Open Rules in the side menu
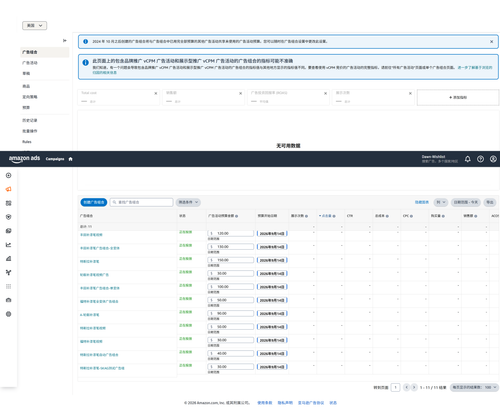The image size is (500, 411). (x=27, y=142)
